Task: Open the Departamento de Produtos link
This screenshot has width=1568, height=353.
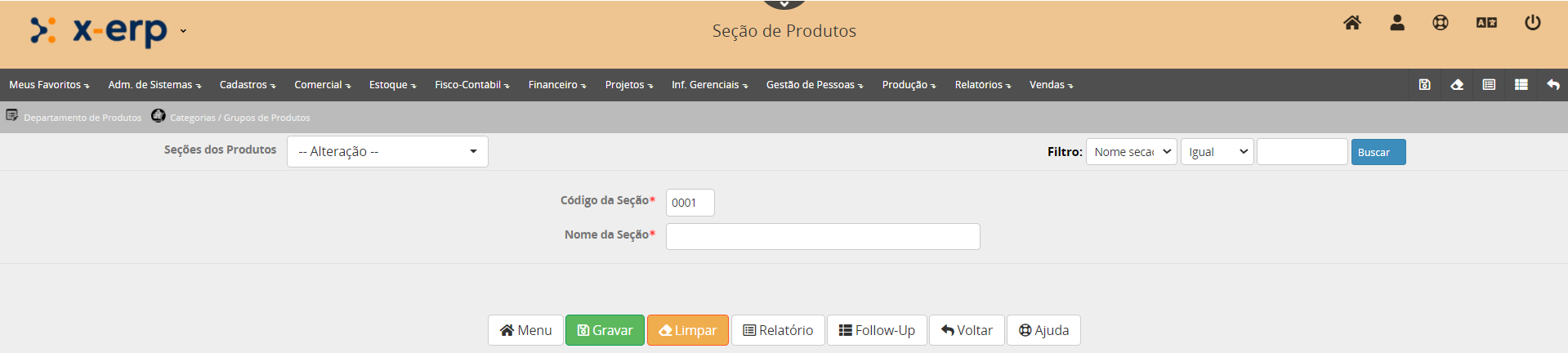Action: [x=82, y=118]
